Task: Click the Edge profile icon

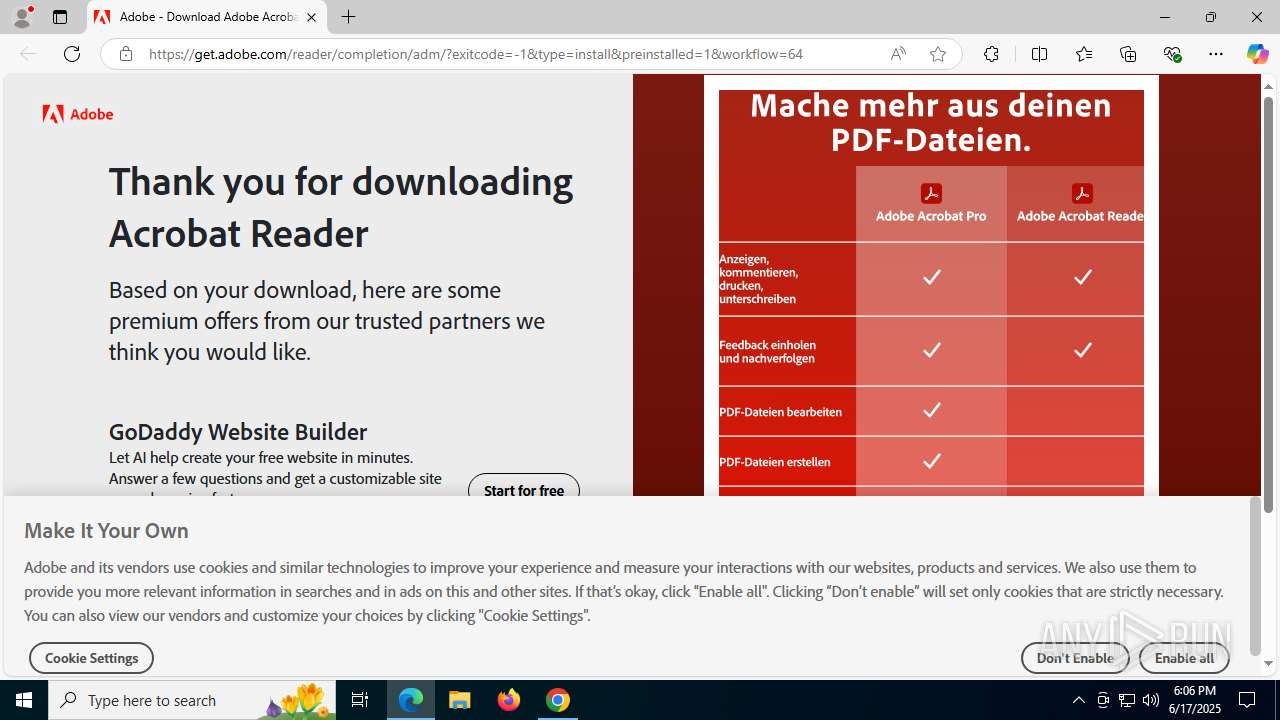Action: 22,17
